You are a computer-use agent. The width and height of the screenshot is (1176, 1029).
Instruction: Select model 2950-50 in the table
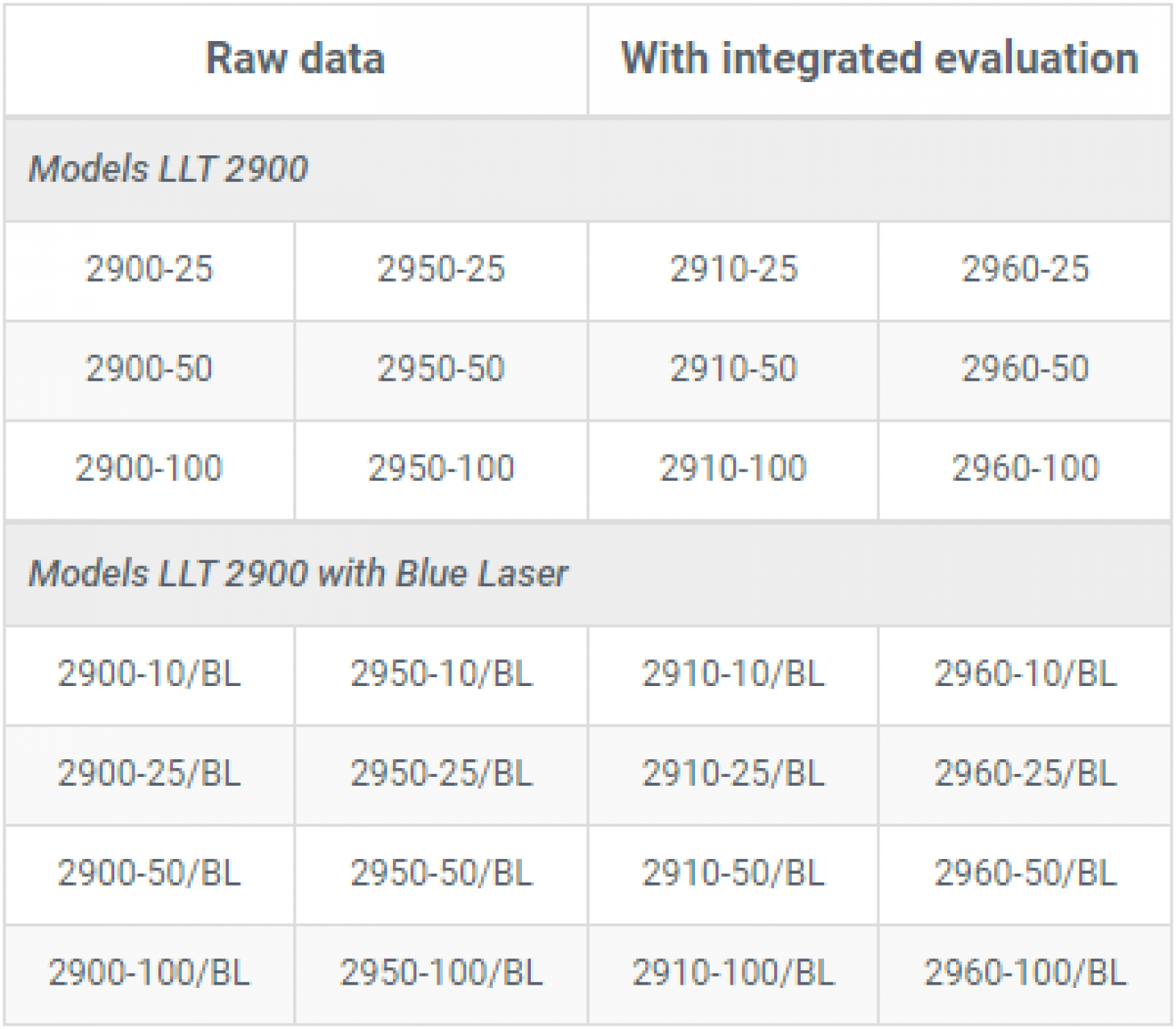(441, 369)
